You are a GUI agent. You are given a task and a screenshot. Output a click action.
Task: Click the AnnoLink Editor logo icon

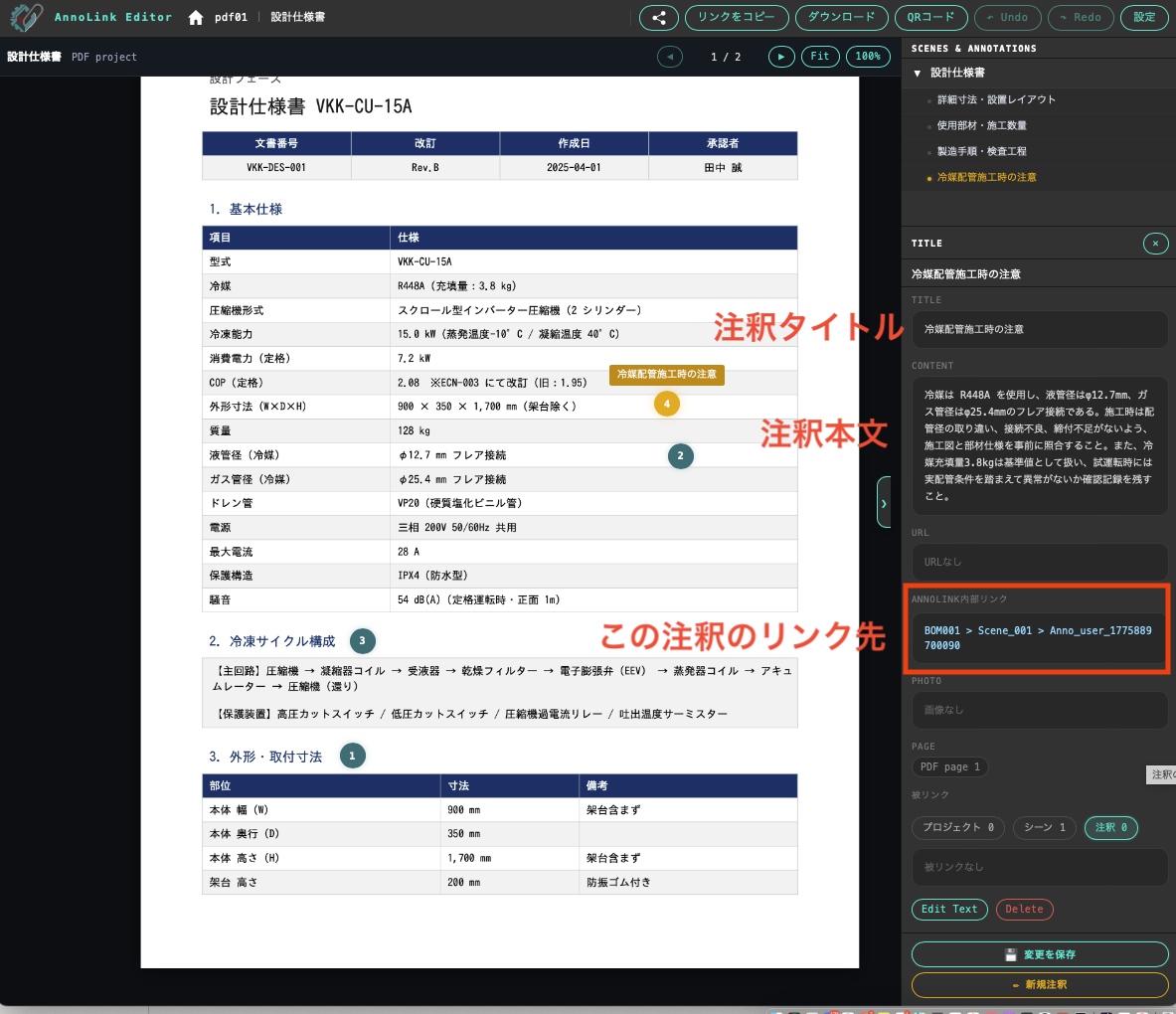[24, 17]
